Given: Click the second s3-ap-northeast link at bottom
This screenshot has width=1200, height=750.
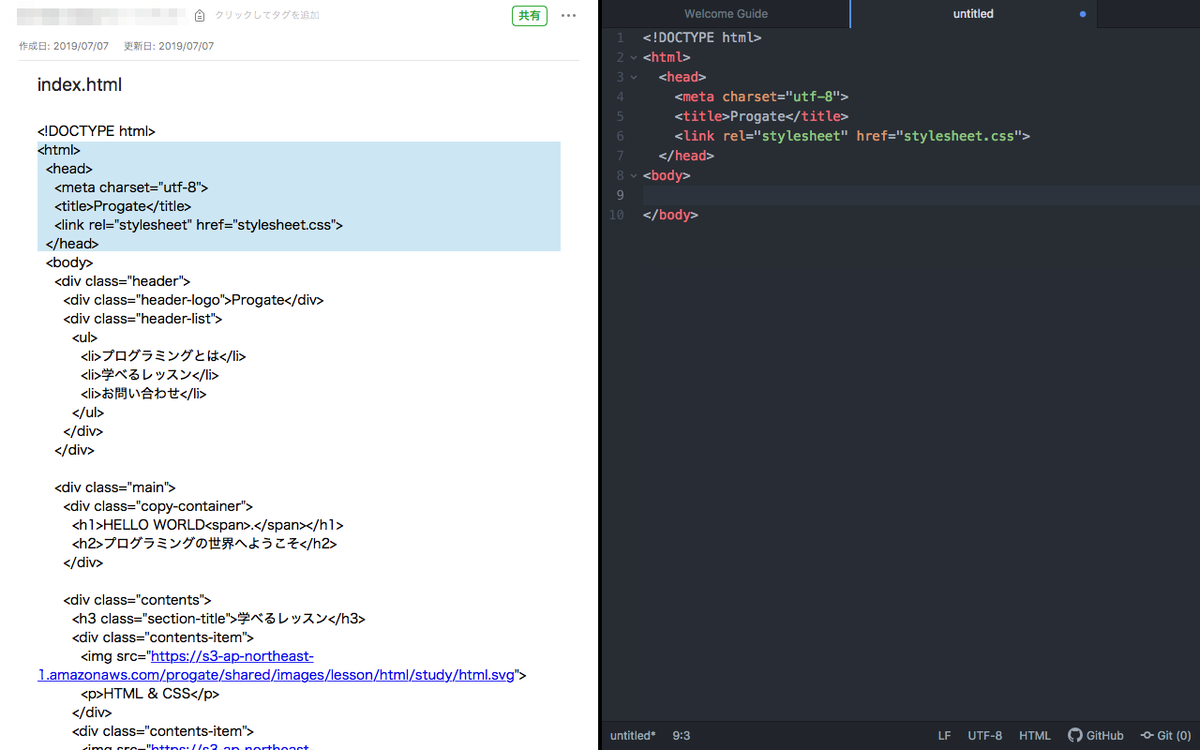Looking at the screenshot, I should (x=231, y=746).
